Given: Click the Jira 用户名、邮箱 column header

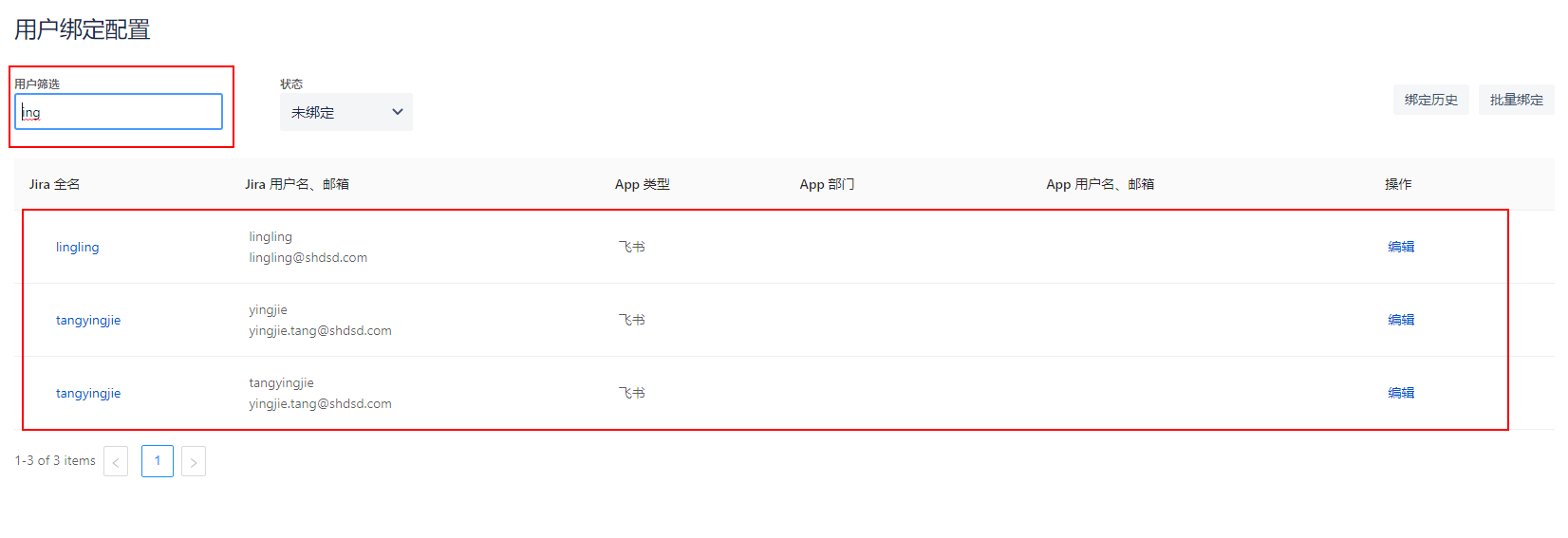Looking at the screenshot, I should 296,184.
